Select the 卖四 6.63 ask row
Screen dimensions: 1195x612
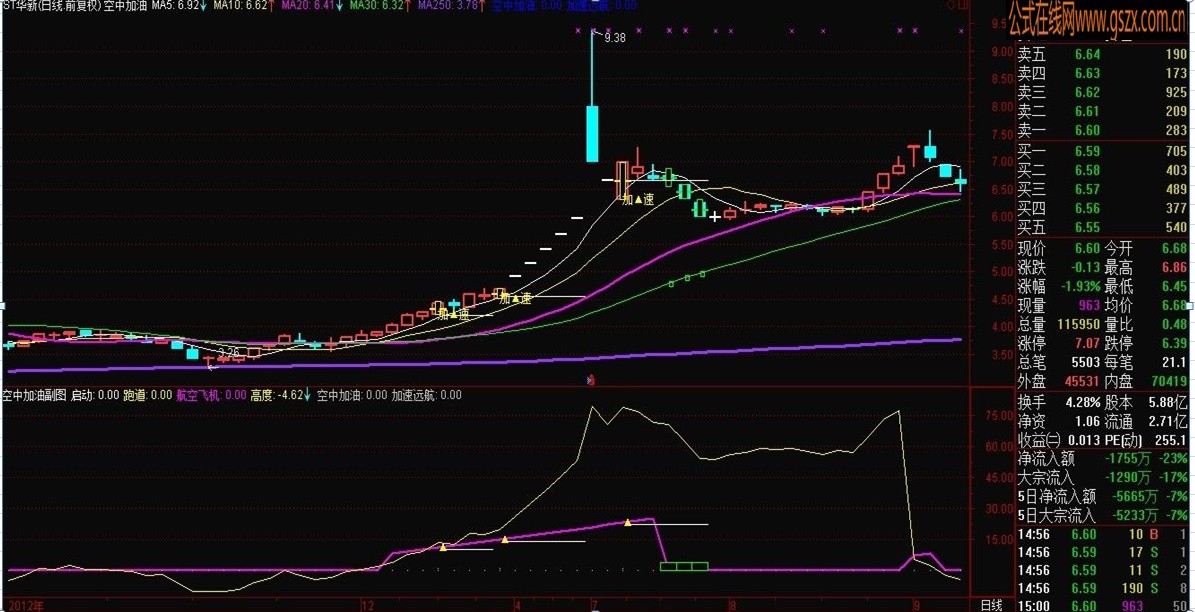pyautogui.click(x=1104, y=73)
